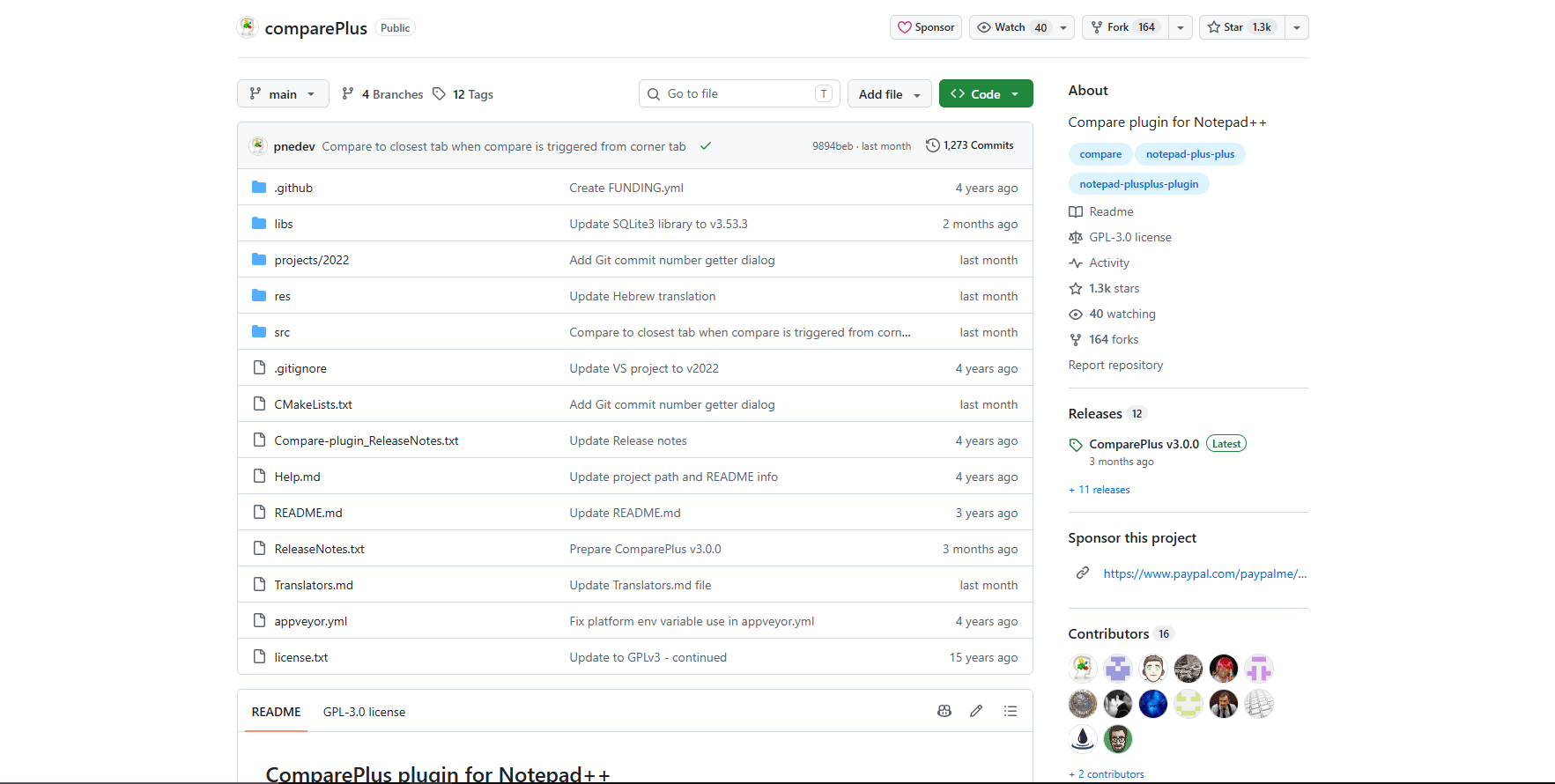Open the res folder icon
This screenshot has height=784, width=1555.
point(259,295)
